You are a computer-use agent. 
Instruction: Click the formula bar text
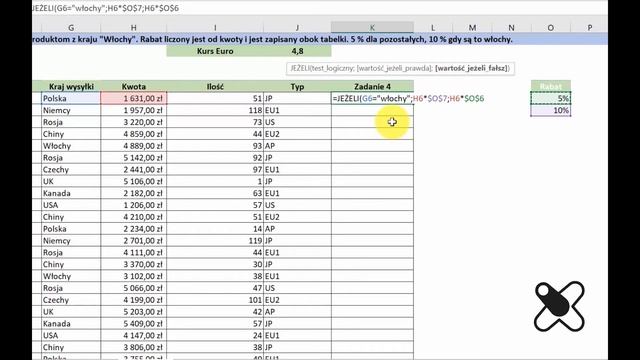(x=105, y=8)
